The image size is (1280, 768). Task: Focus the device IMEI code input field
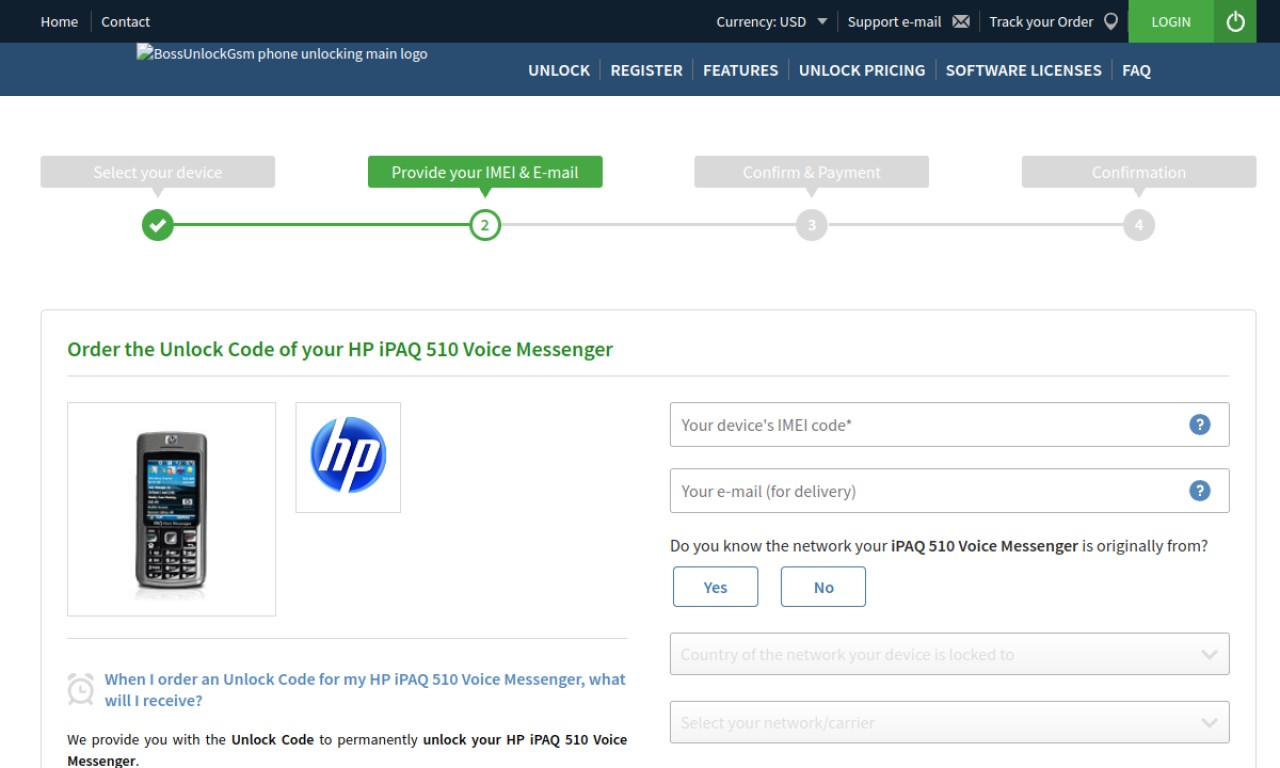pos(949,424)
